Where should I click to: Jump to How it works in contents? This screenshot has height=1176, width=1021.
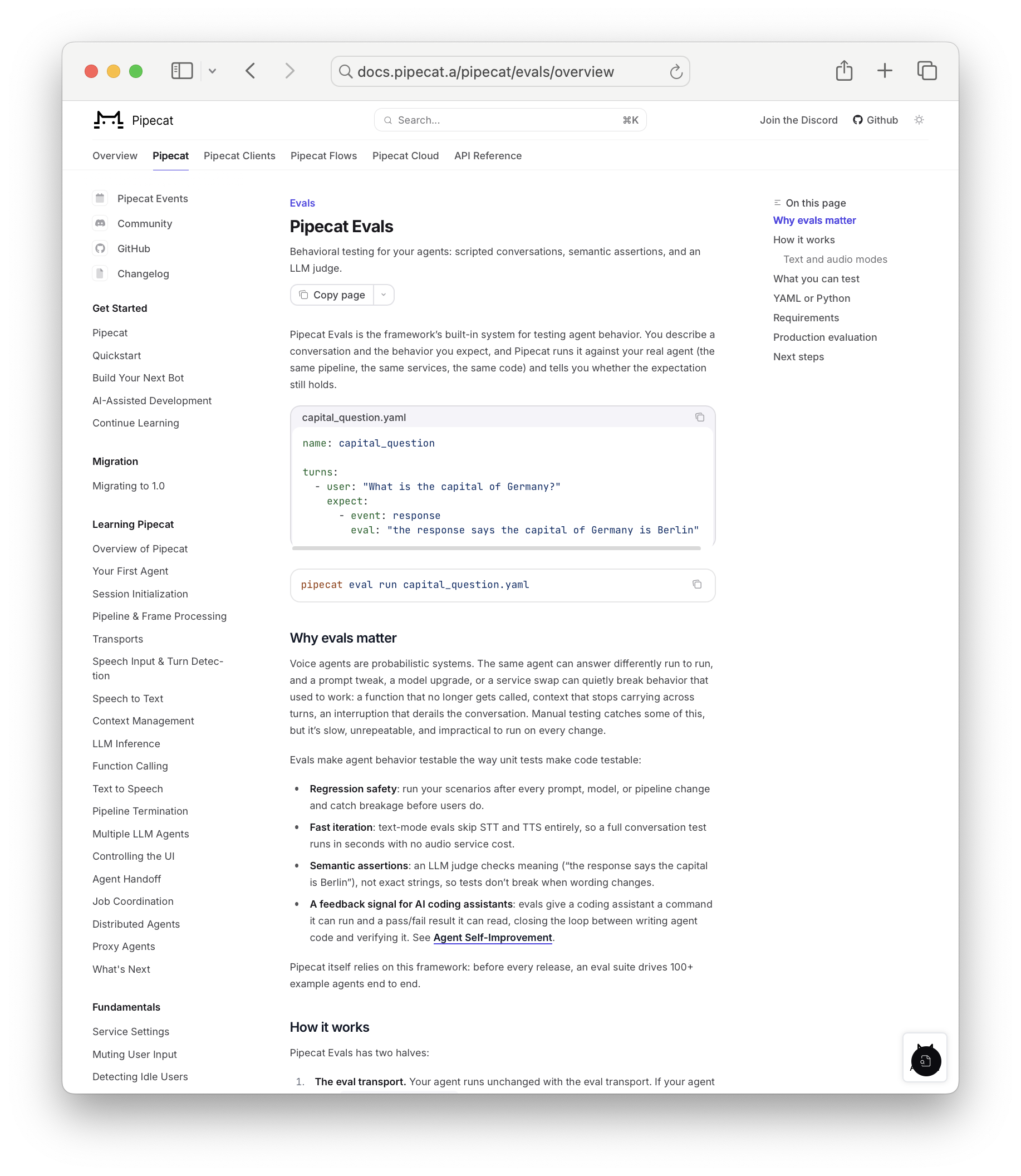[x=803, y=239]
